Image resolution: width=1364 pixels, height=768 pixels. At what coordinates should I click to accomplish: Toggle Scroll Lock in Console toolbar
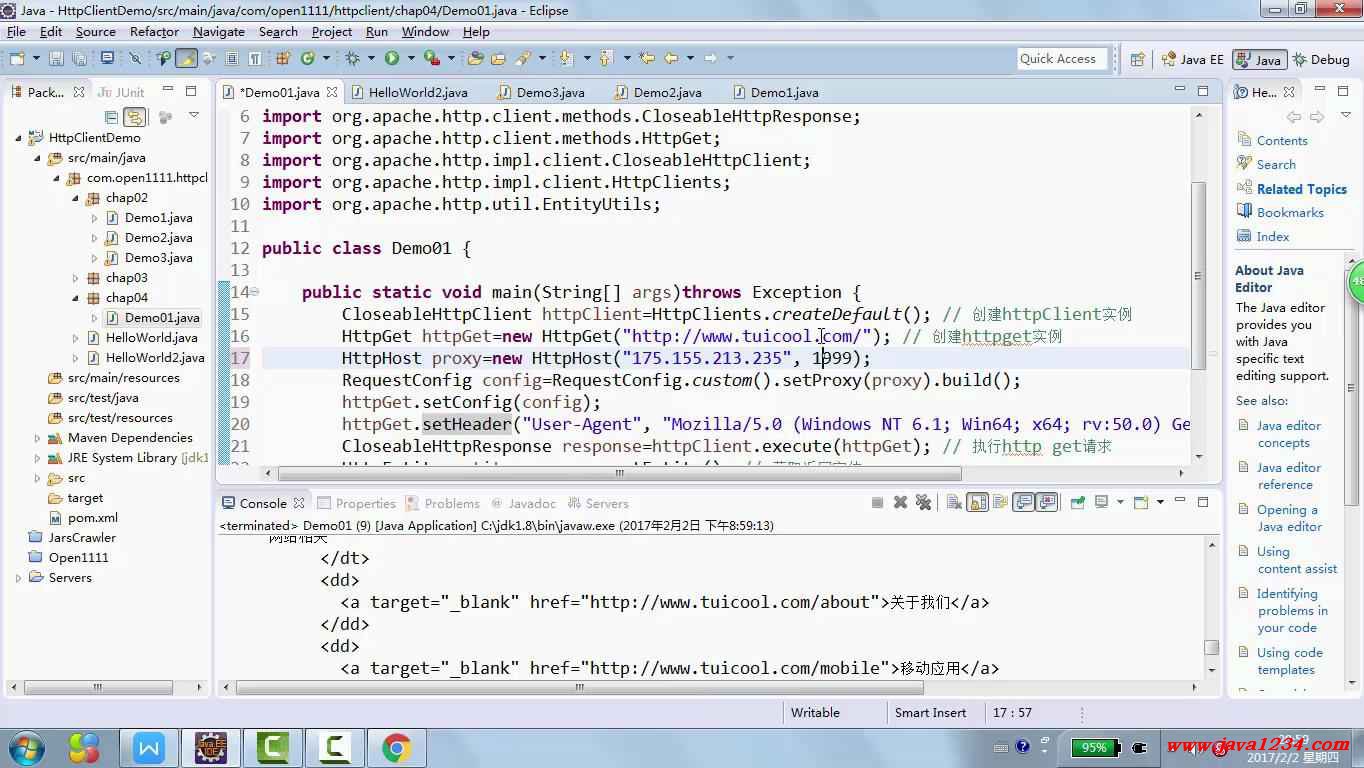coord(977,502)
